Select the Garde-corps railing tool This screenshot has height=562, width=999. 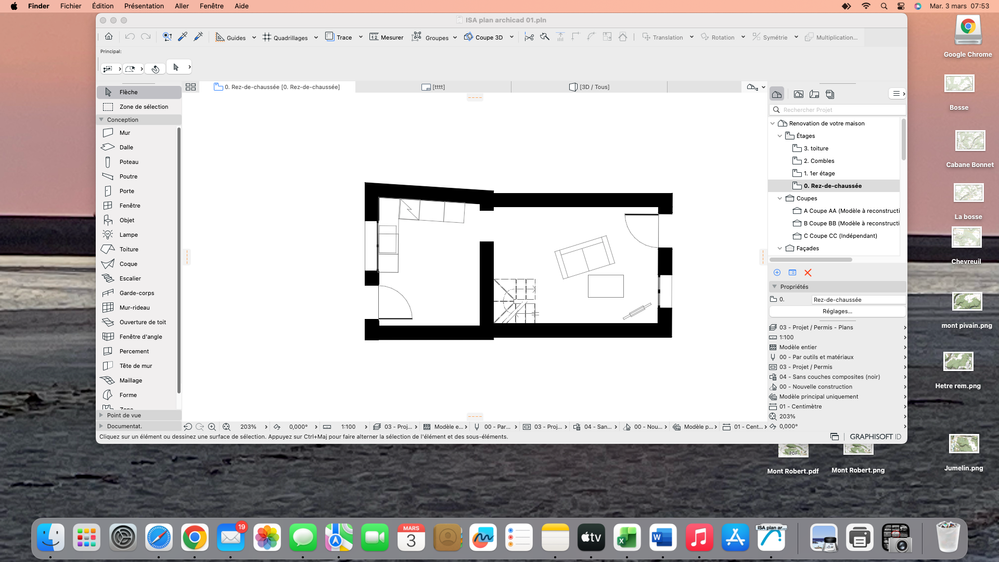click(x=139, y=293)
